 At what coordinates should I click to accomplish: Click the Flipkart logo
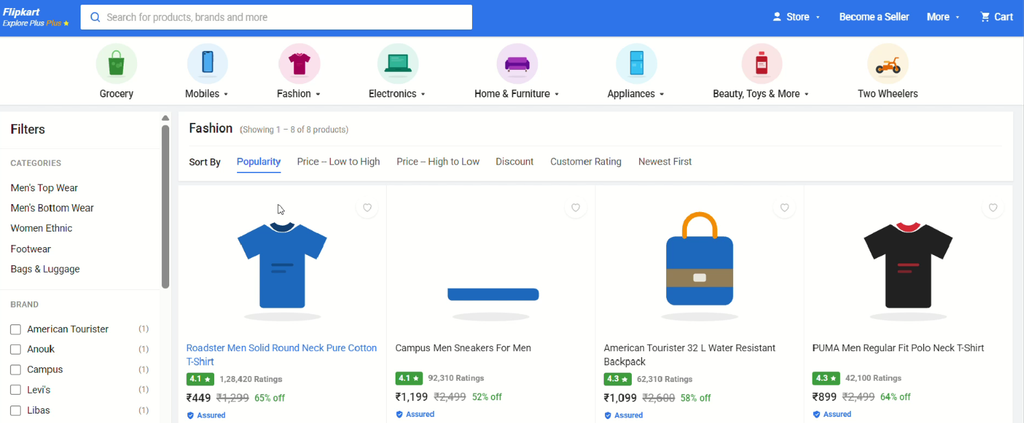click(x=22, y=12)
